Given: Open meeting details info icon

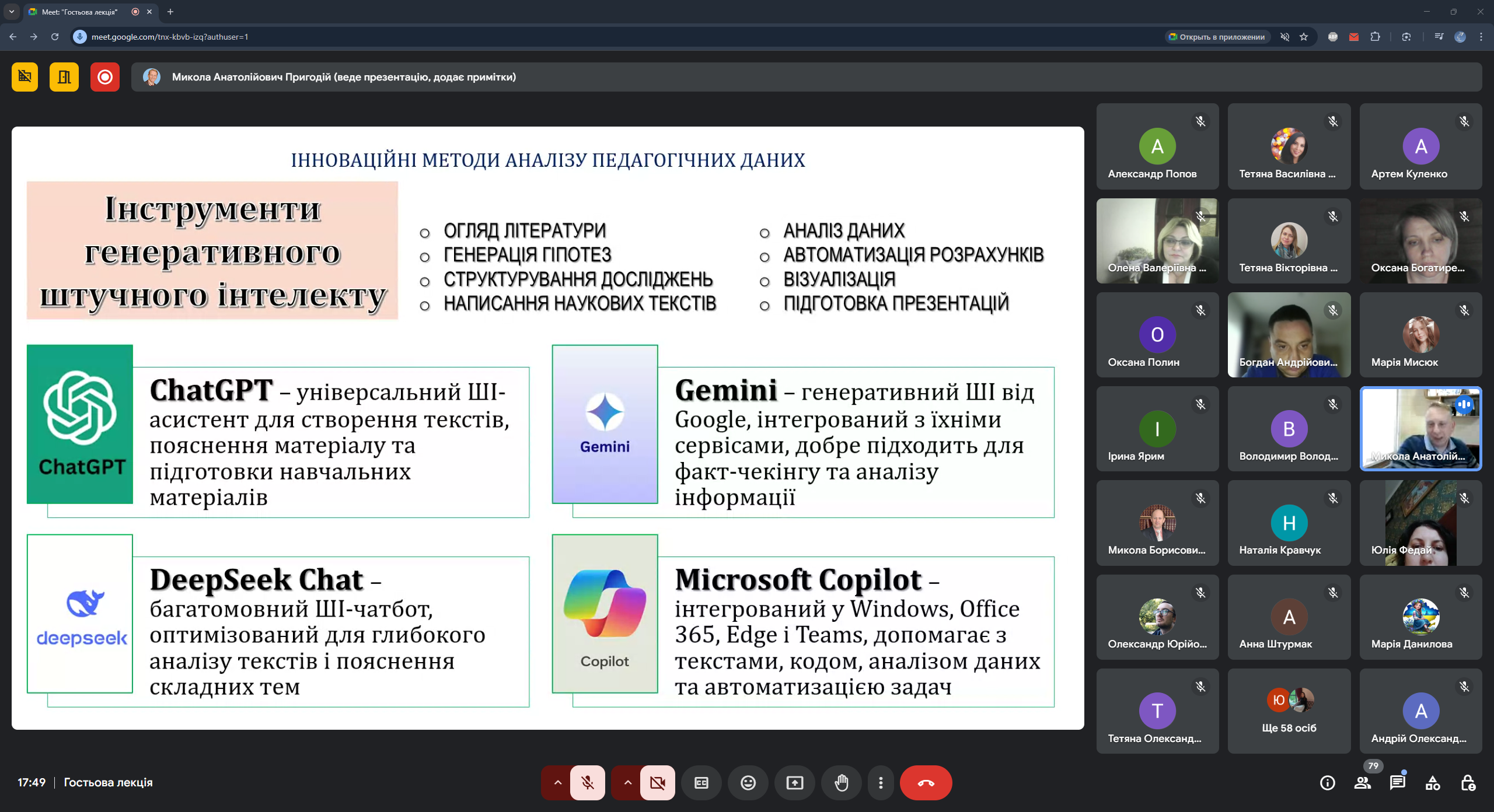Looking at the screenshot, I should (1328, 783).
